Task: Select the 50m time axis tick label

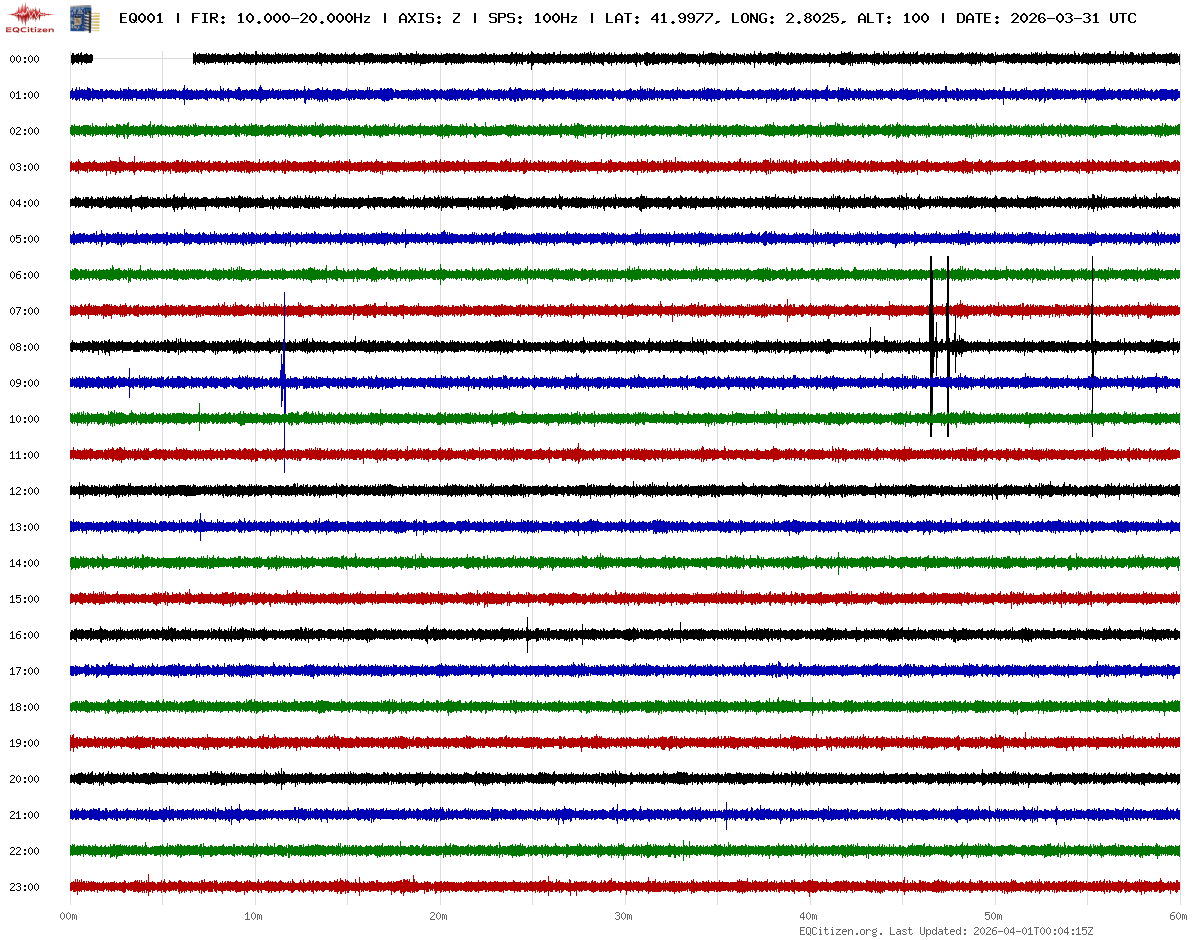Action: [x=994, y=916]
